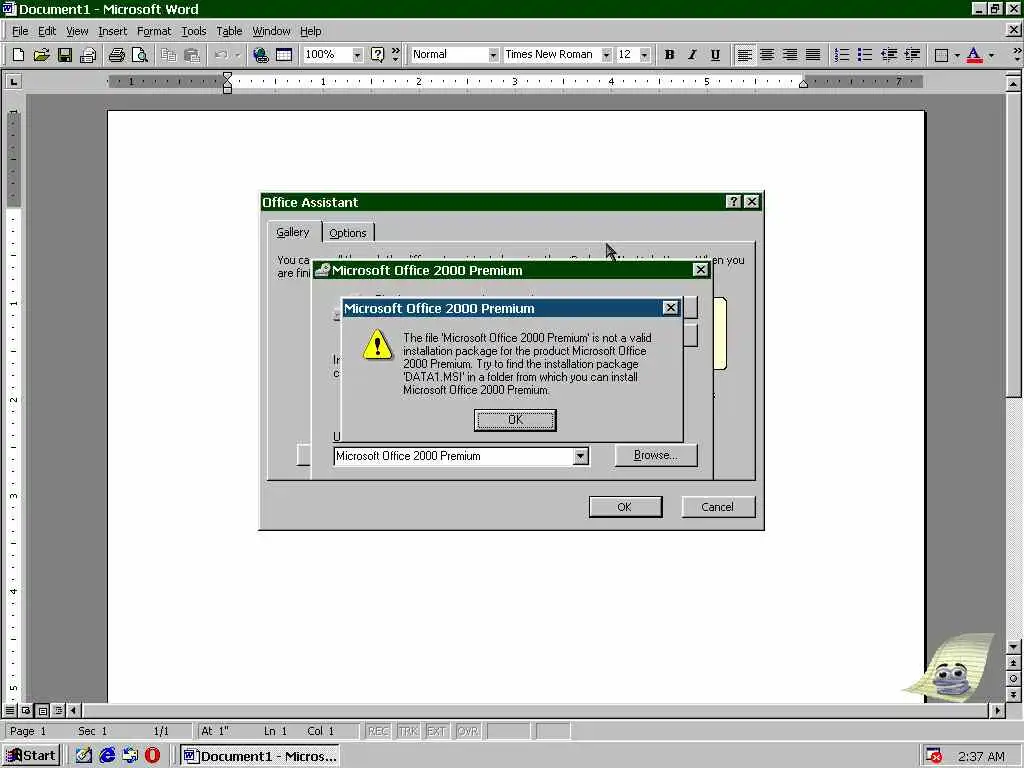This screenshot has height=768, width=1024.
Task: Expand More Buttons chevron on Standard toolbar
Action: (395, 55)
